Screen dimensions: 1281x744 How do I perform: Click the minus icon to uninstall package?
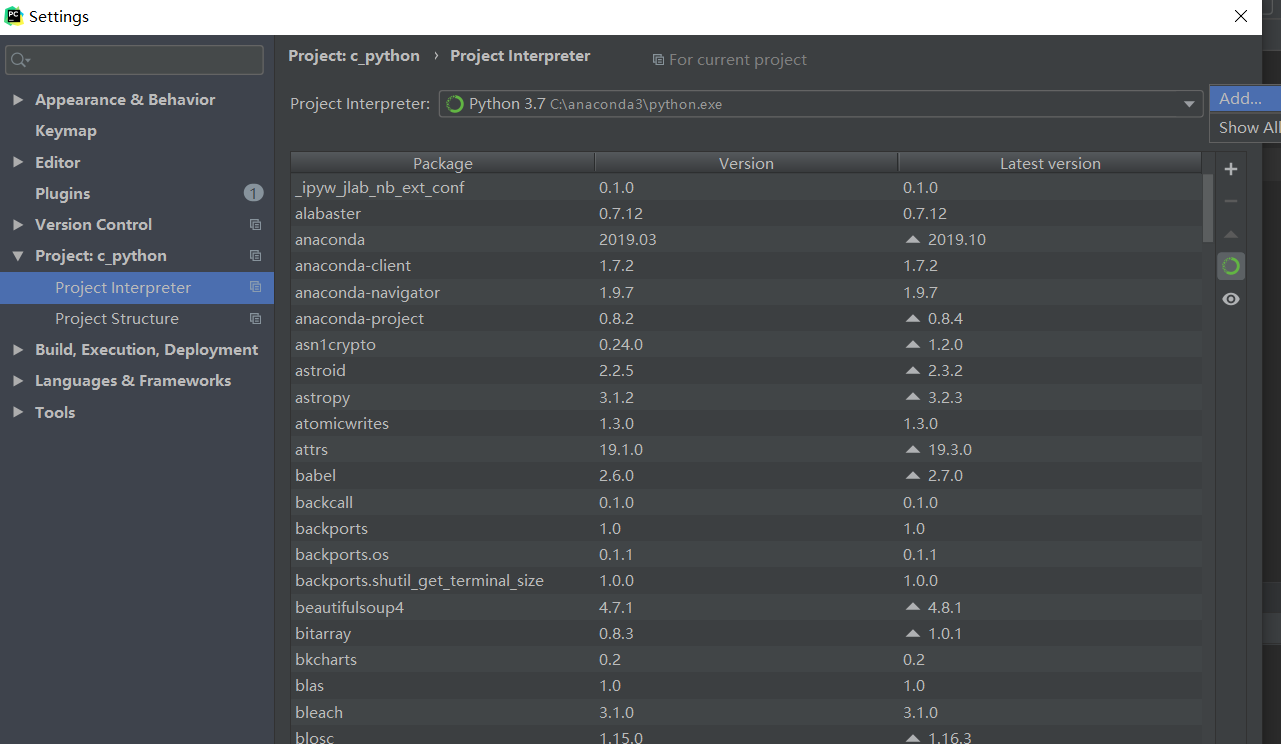point(1231,201)
